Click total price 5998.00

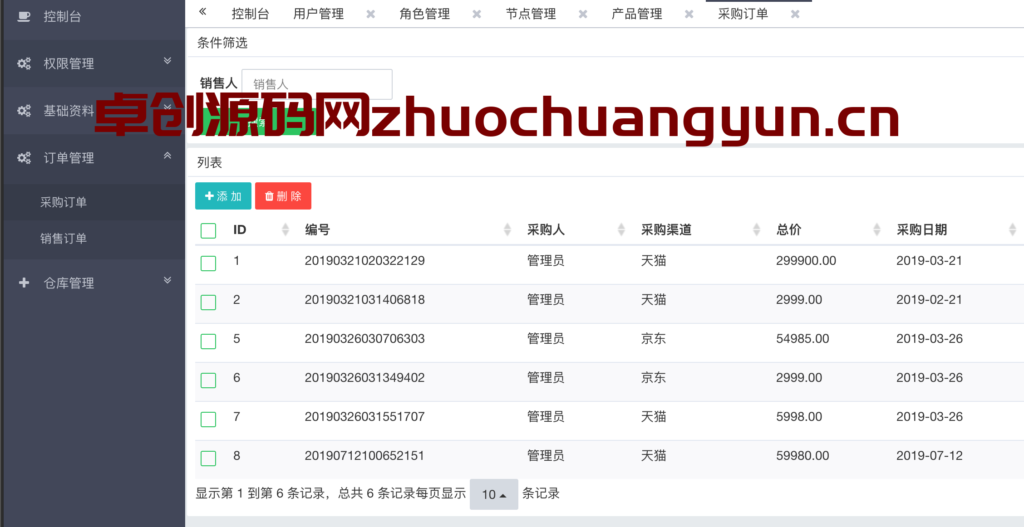799,417
